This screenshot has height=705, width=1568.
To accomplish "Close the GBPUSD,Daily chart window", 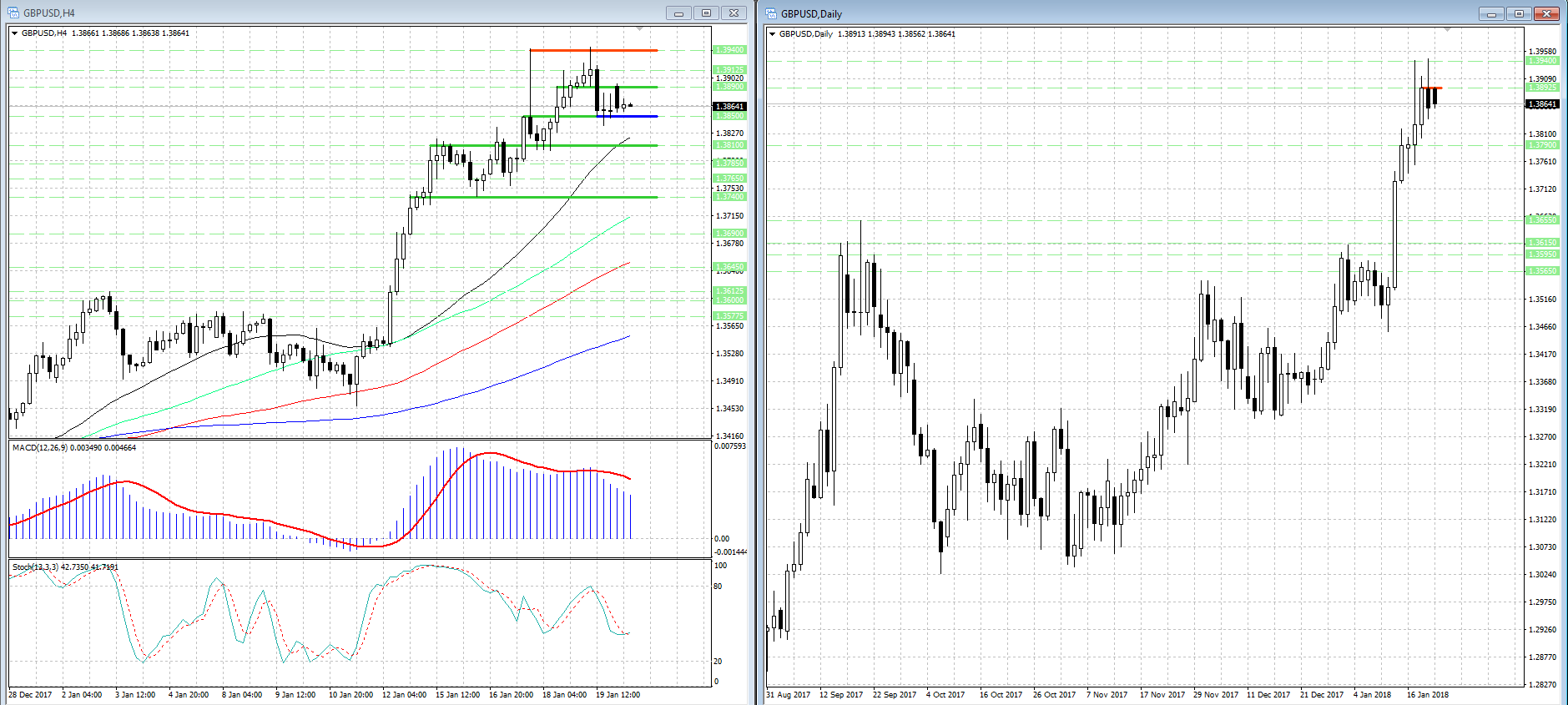I will [x=1546, y=13].
